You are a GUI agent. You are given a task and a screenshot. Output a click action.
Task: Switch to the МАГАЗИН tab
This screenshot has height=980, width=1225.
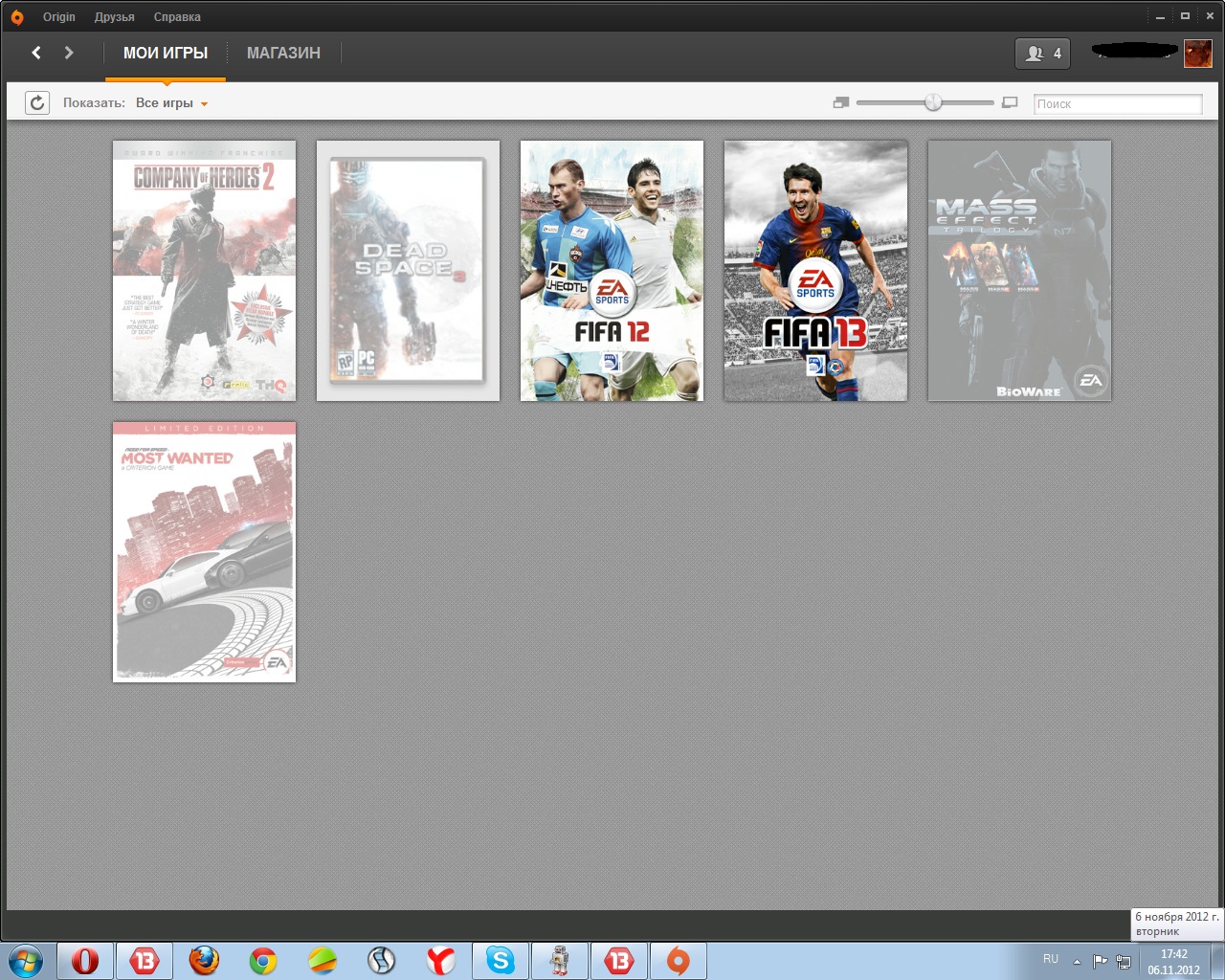[x=283, y=54]
